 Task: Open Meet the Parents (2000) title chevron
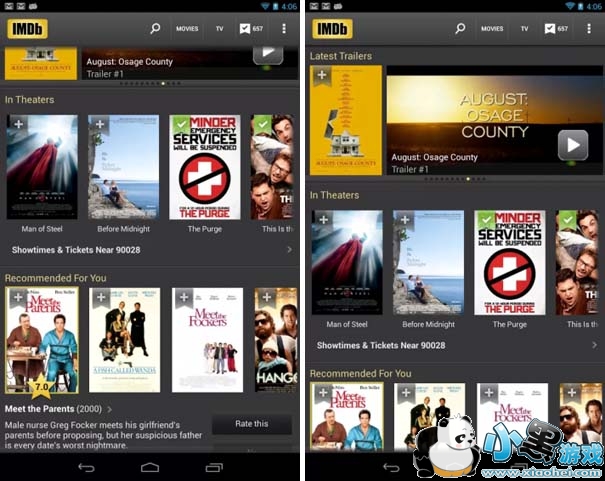pyautogui.click(x=110, y=409)
